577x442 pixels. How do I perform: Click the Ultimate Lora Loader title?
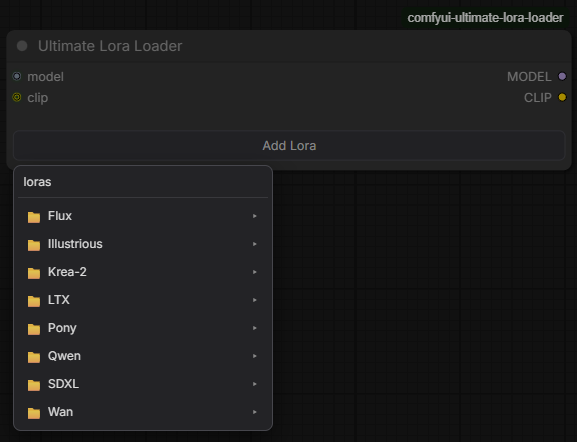110,46
